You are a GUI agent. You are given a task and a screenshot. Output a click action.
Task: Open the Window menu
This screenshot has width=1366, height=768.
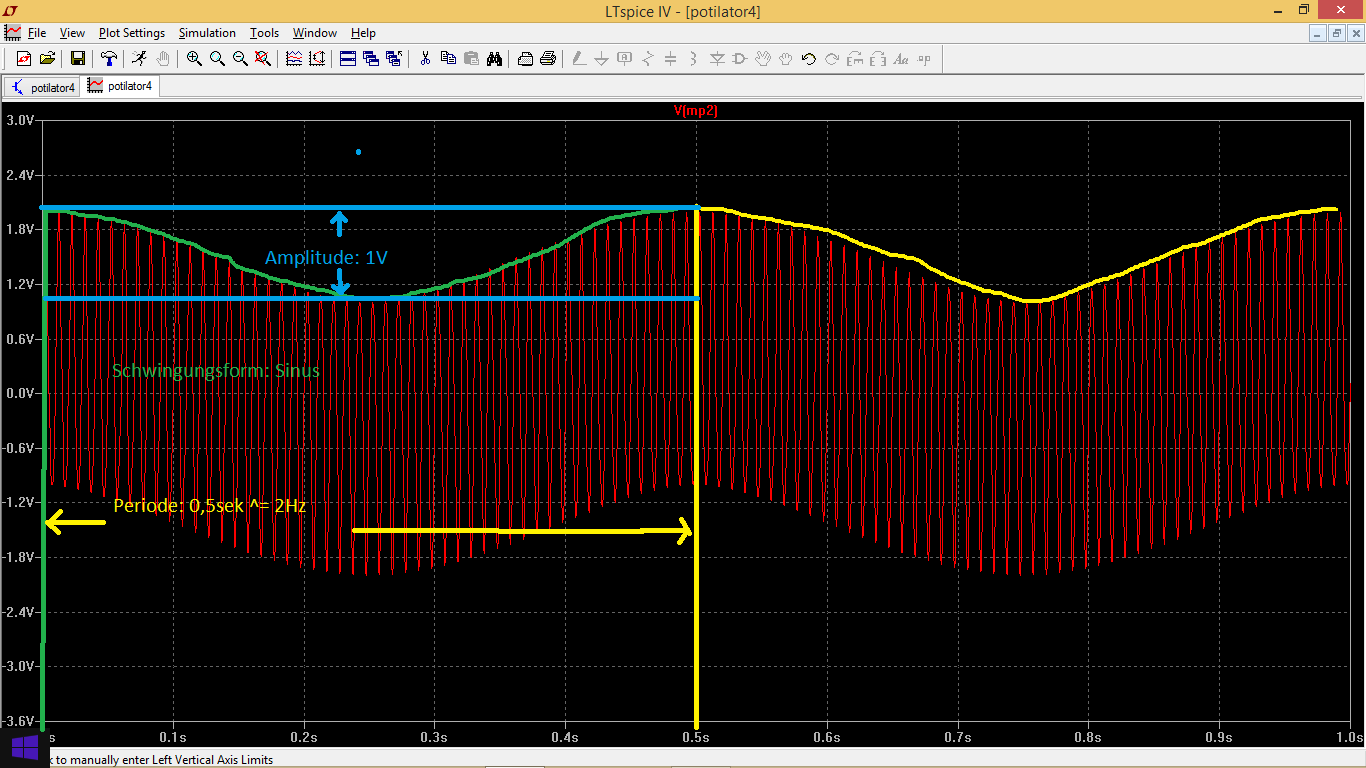(x=315, y=33)
